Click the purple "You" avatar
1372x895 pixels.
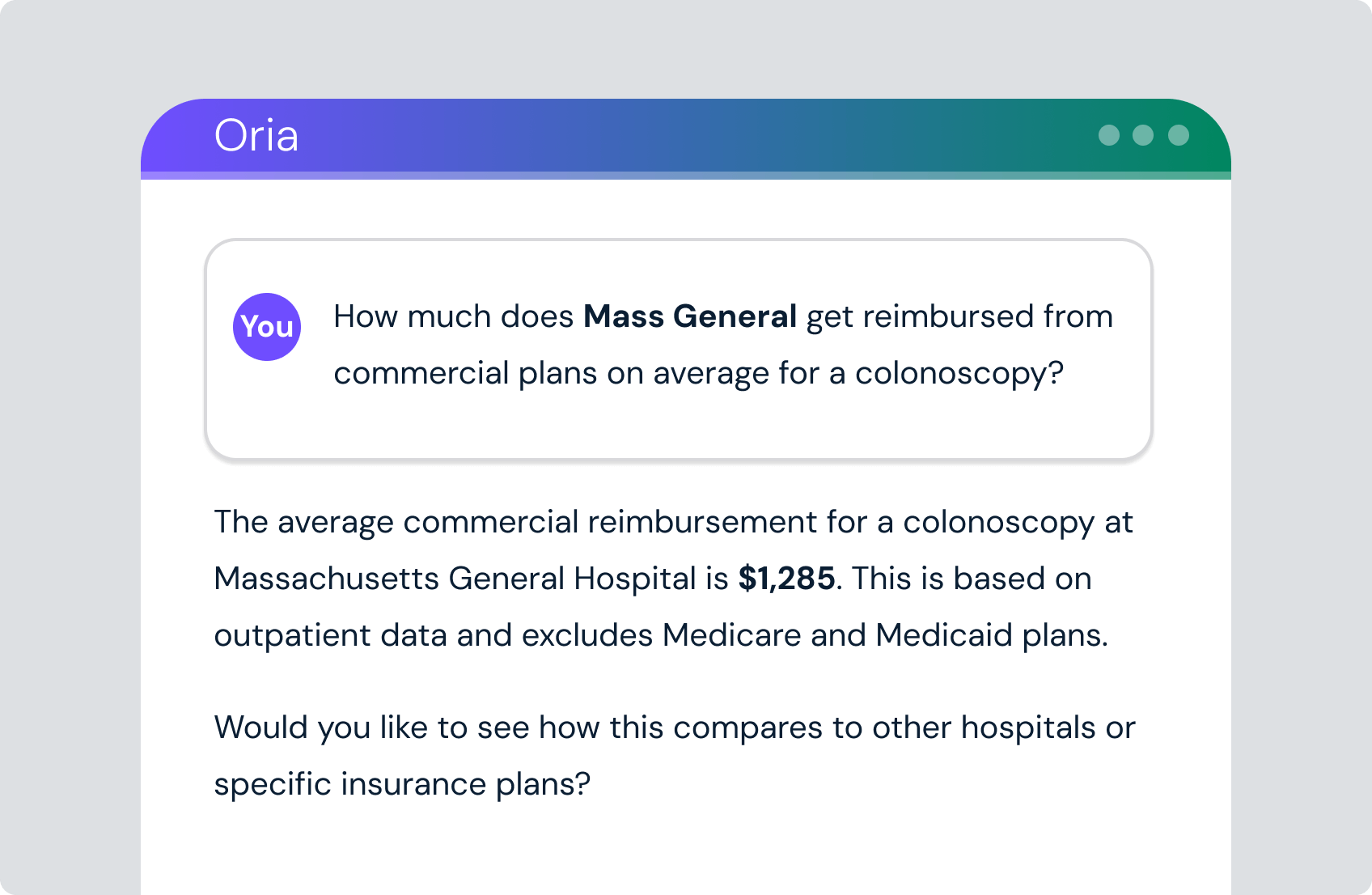[267, 327]
